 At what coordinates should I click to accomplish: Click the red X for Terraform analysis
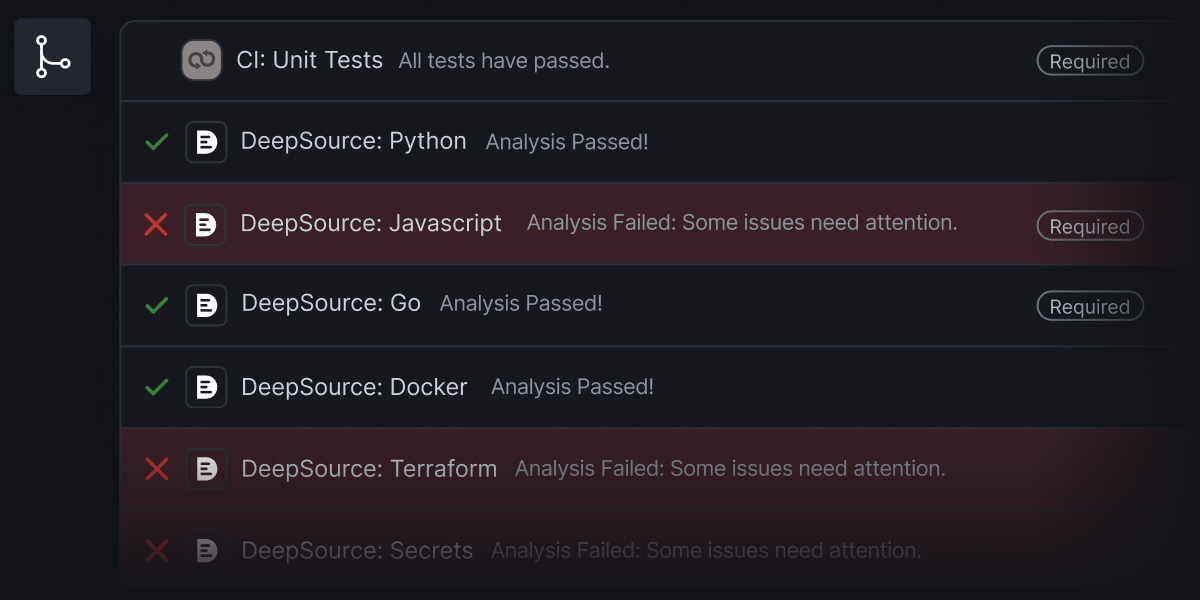pyautogui.click(x=156, y=468)
